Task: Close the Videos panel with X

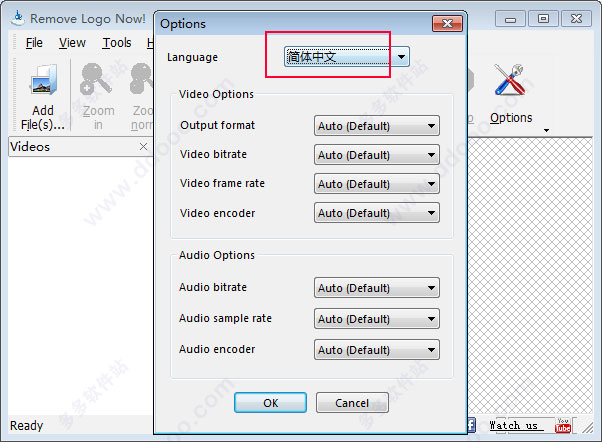Action: point(143,146)
